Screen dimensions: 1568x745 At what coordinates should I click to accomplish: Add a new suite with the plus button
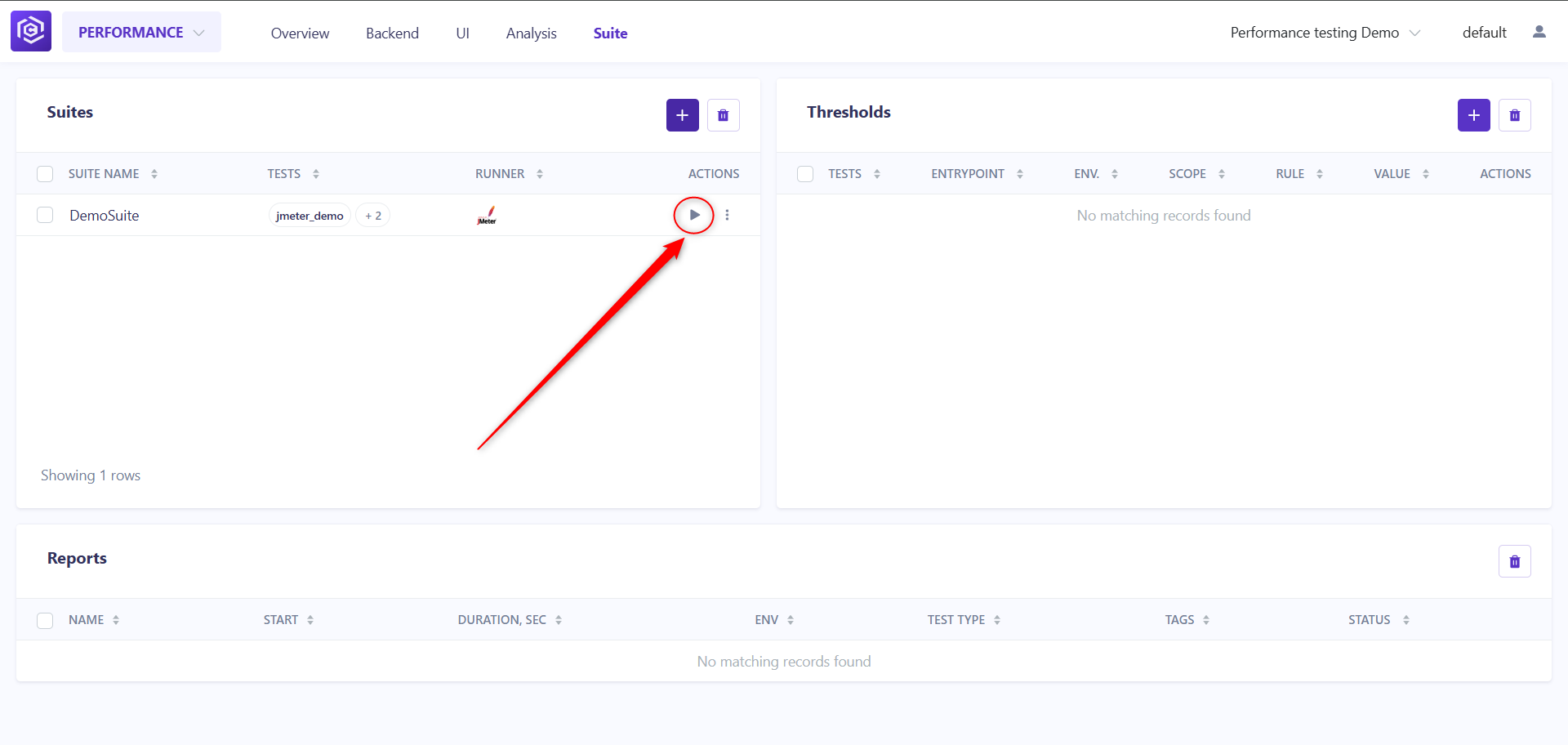coord(682,115)
